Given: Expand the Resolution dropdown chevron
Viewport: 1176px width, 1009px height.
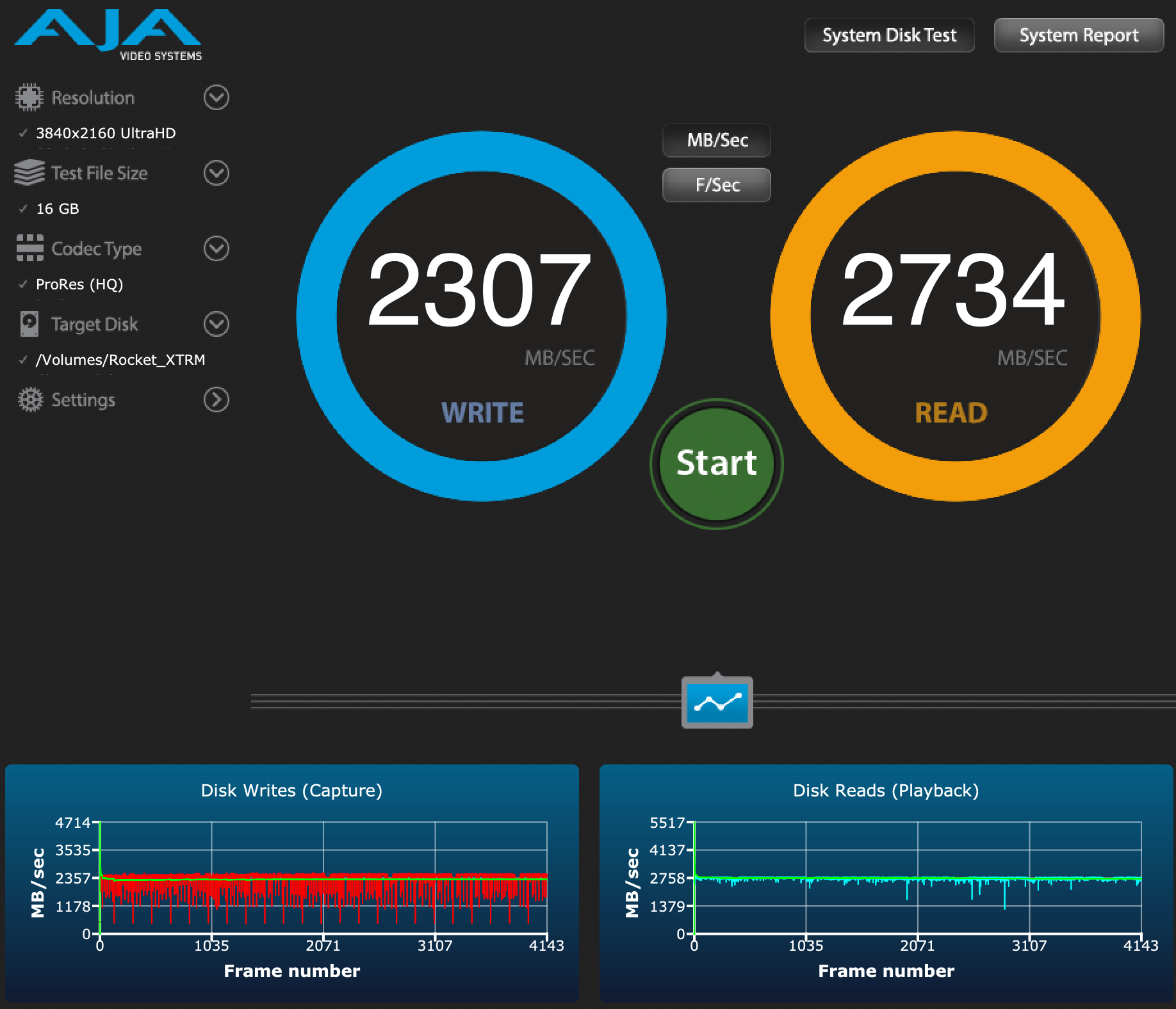Looking at the screenshot, I should click(216, 97).
